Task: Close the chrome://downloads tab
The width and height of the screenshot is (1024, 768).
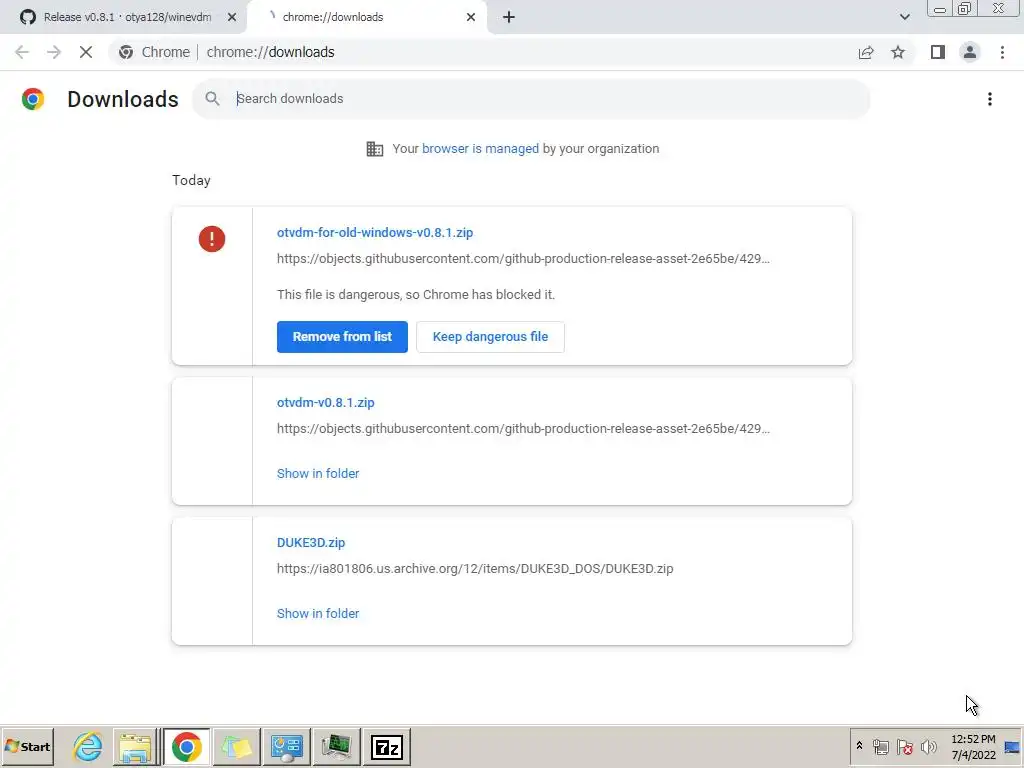Action: (471, 17)
